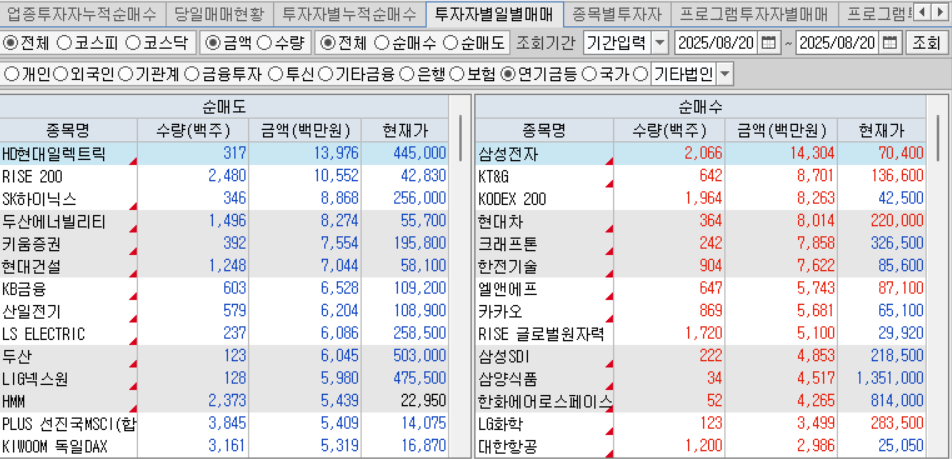This screenshot has height=459, width=952.
Task: Click the tab strip right arrow
Action: [x=939, y=12]
